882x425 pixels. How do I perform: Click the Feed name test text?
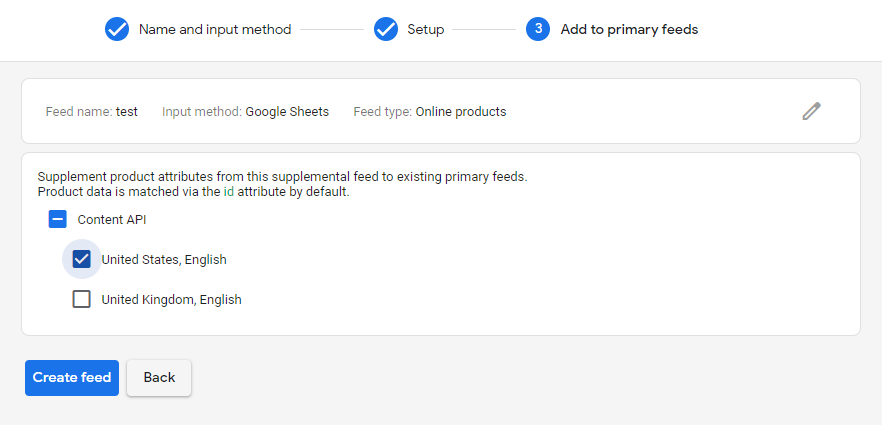click(92, 112)
